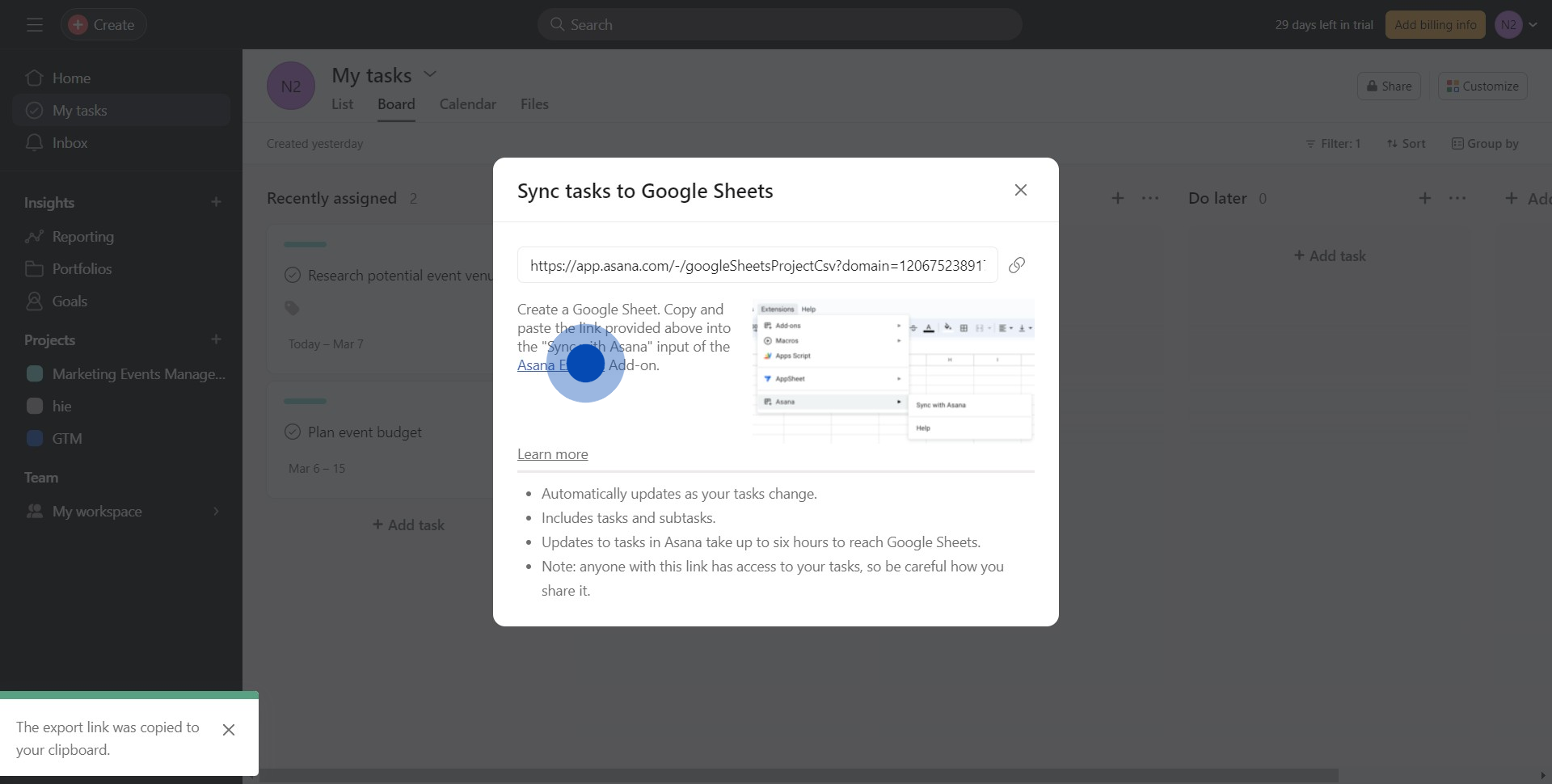
Task: Open the Learn more link
Action: [553, 454]
